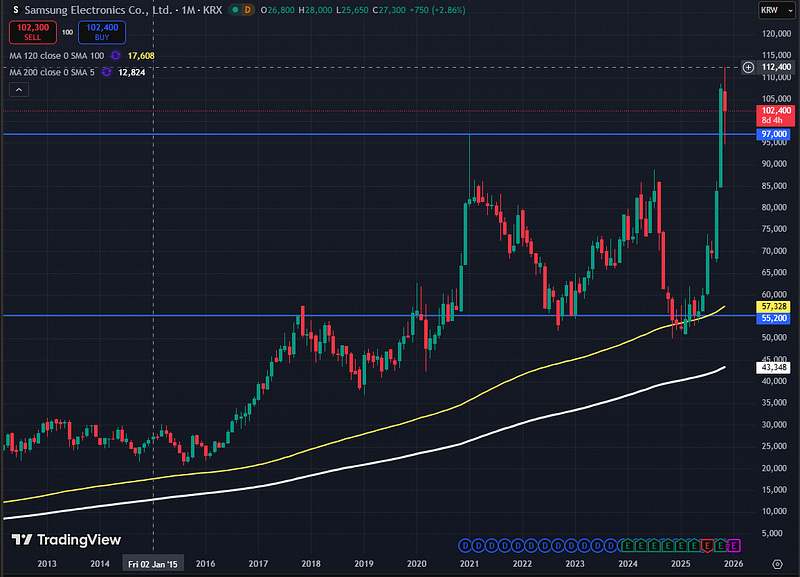This screenshot has width=800, height=577.
Task: Click the C27,300 close value
Action: pyautogui.click(x=389, y=10)
